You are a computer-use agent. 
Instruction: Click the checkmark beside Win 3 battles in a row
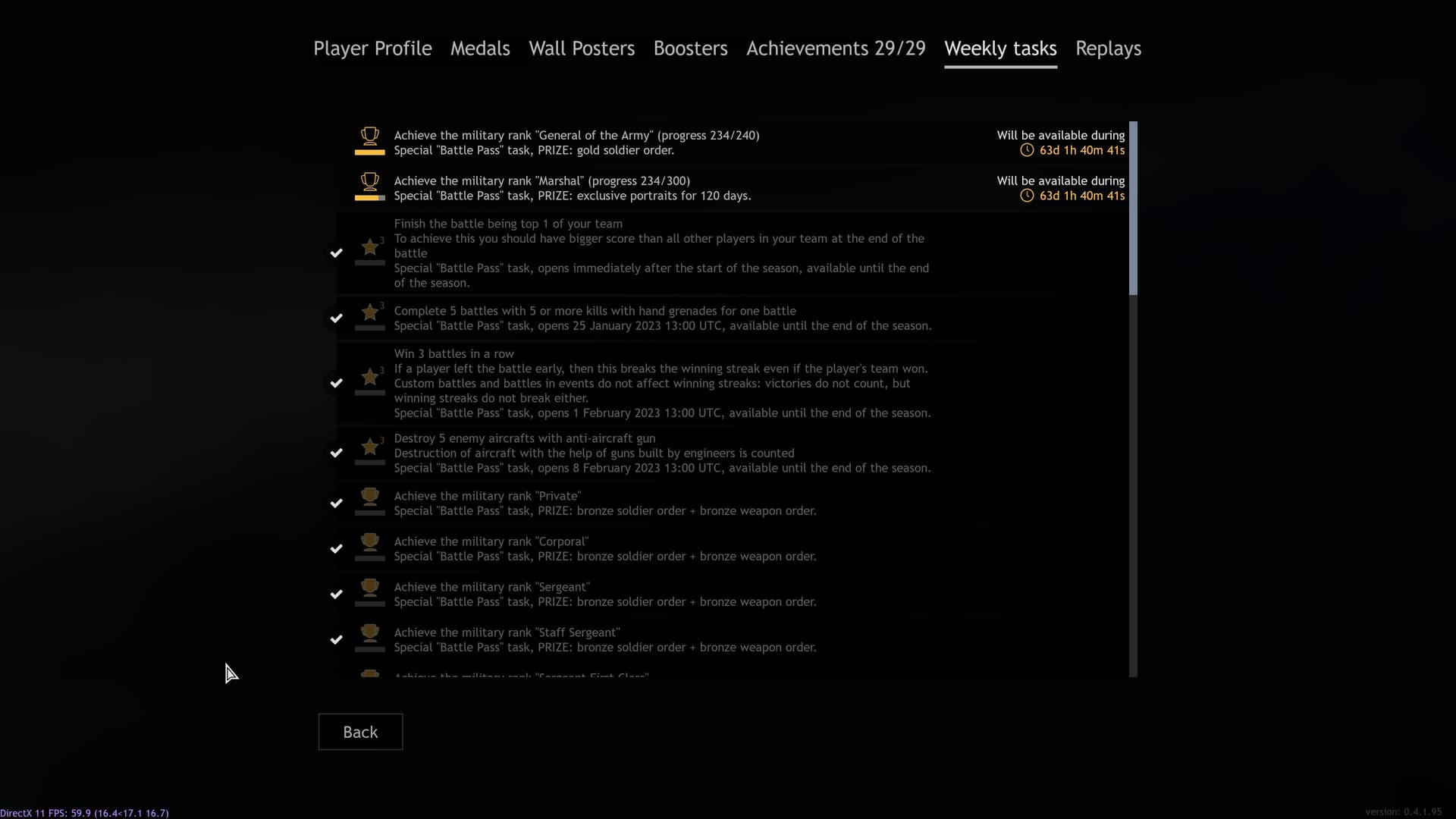(x=337, y=383)
